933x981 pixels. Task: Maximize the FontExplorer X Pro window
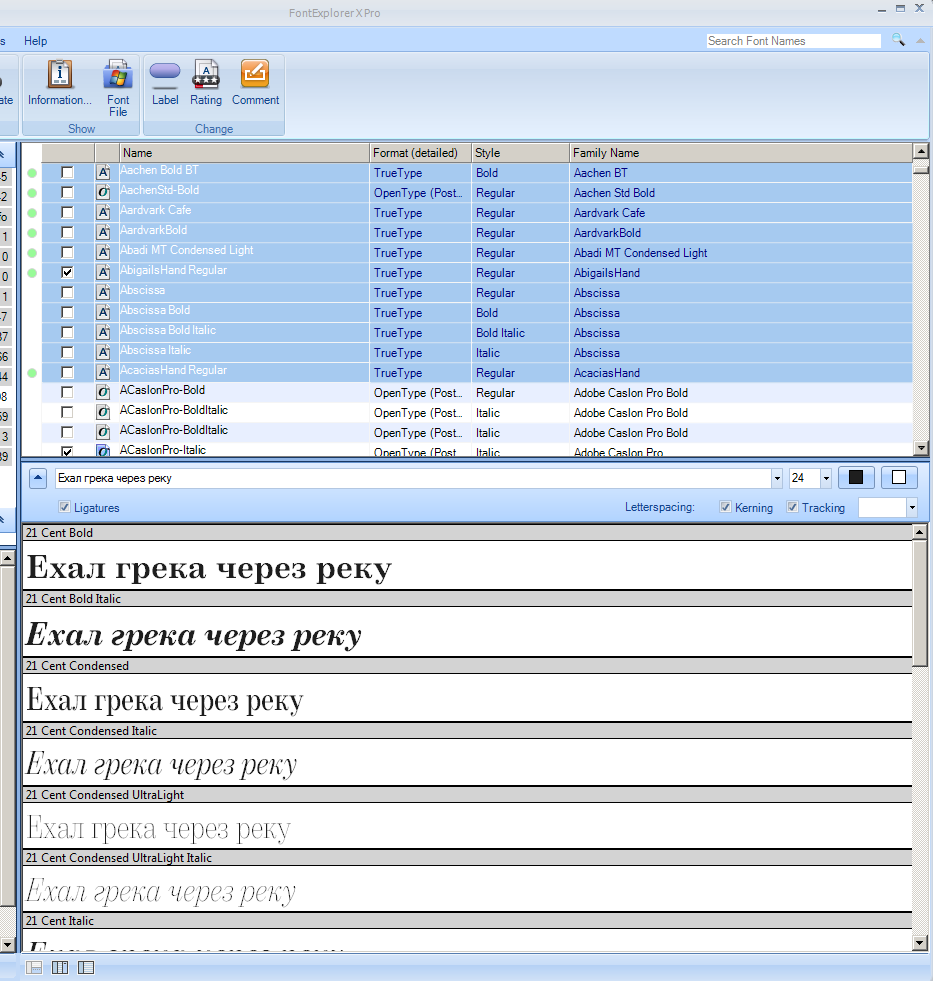click(900, 9)
